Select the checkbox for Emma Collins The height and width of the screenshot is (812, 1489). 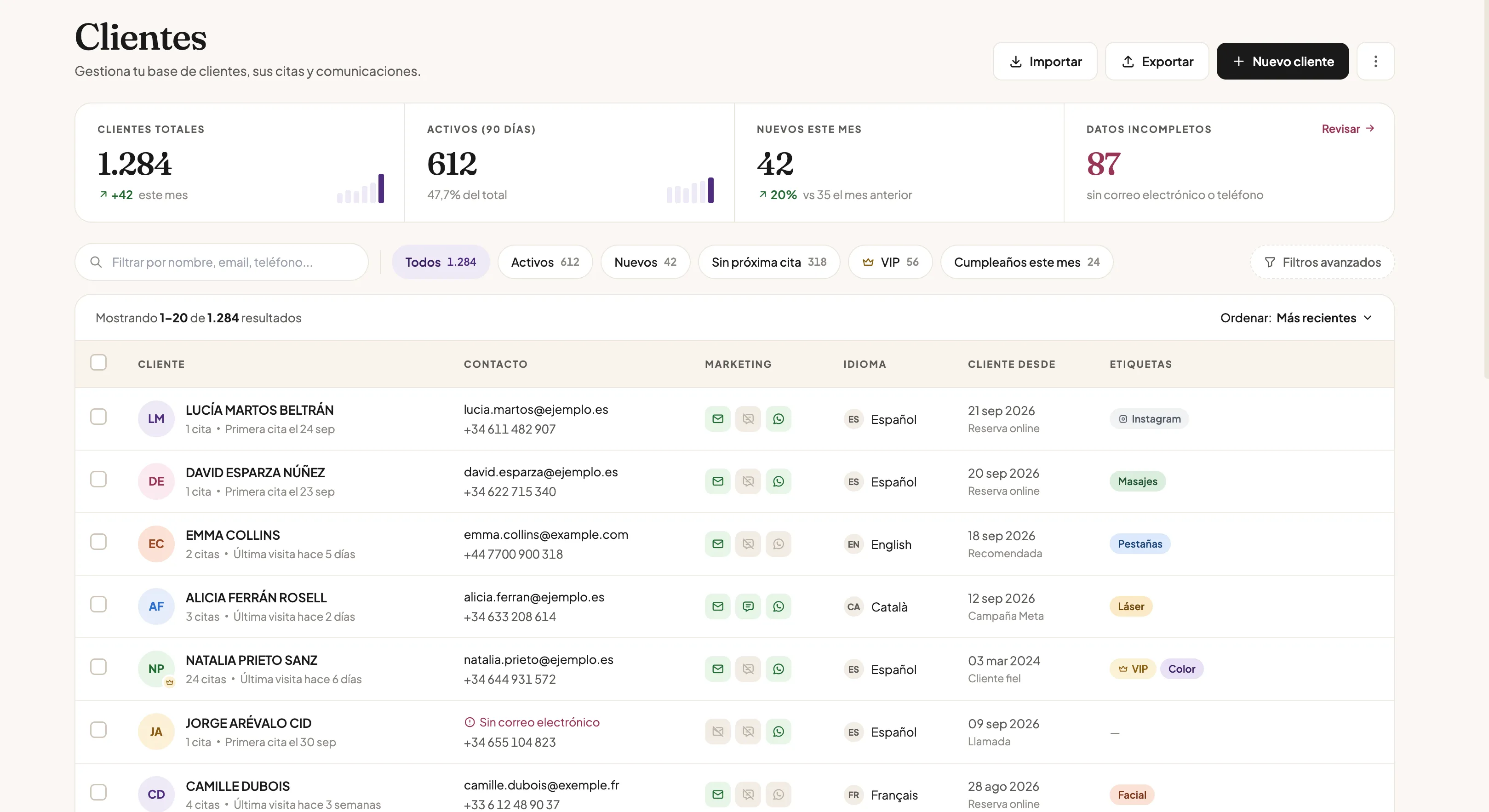click(x=98, y=542)
